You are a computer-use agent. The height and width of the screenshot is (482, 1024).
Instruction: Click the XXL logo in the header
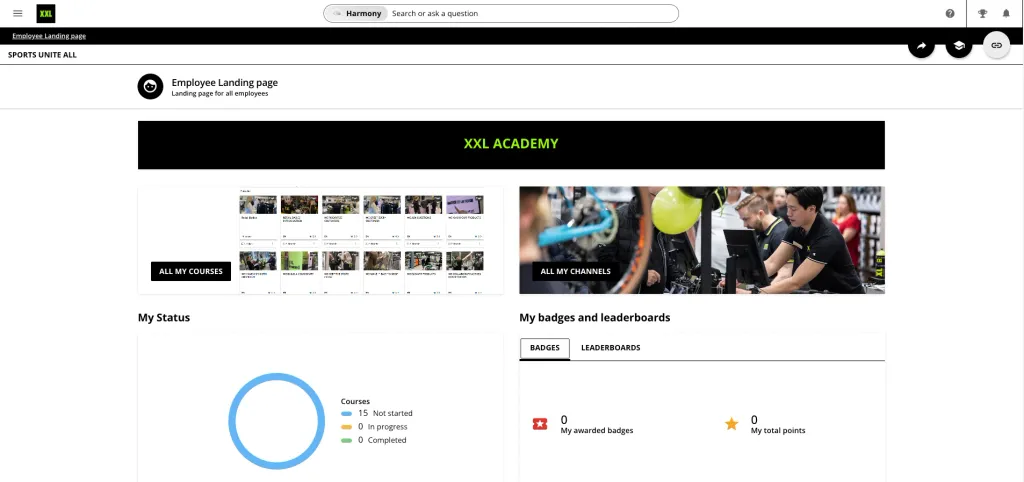click(x=46, y=14)
